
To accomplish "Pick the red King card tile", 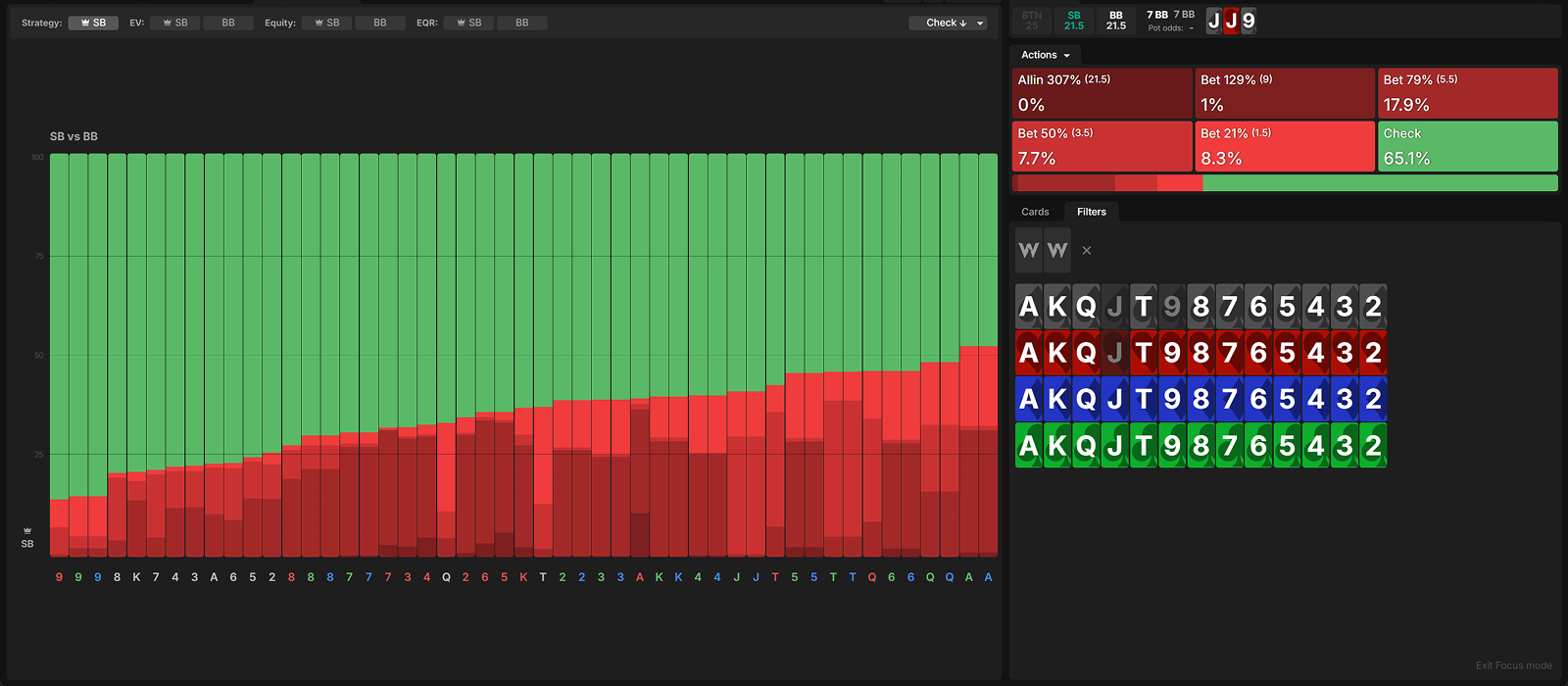I will (1056, 353).
